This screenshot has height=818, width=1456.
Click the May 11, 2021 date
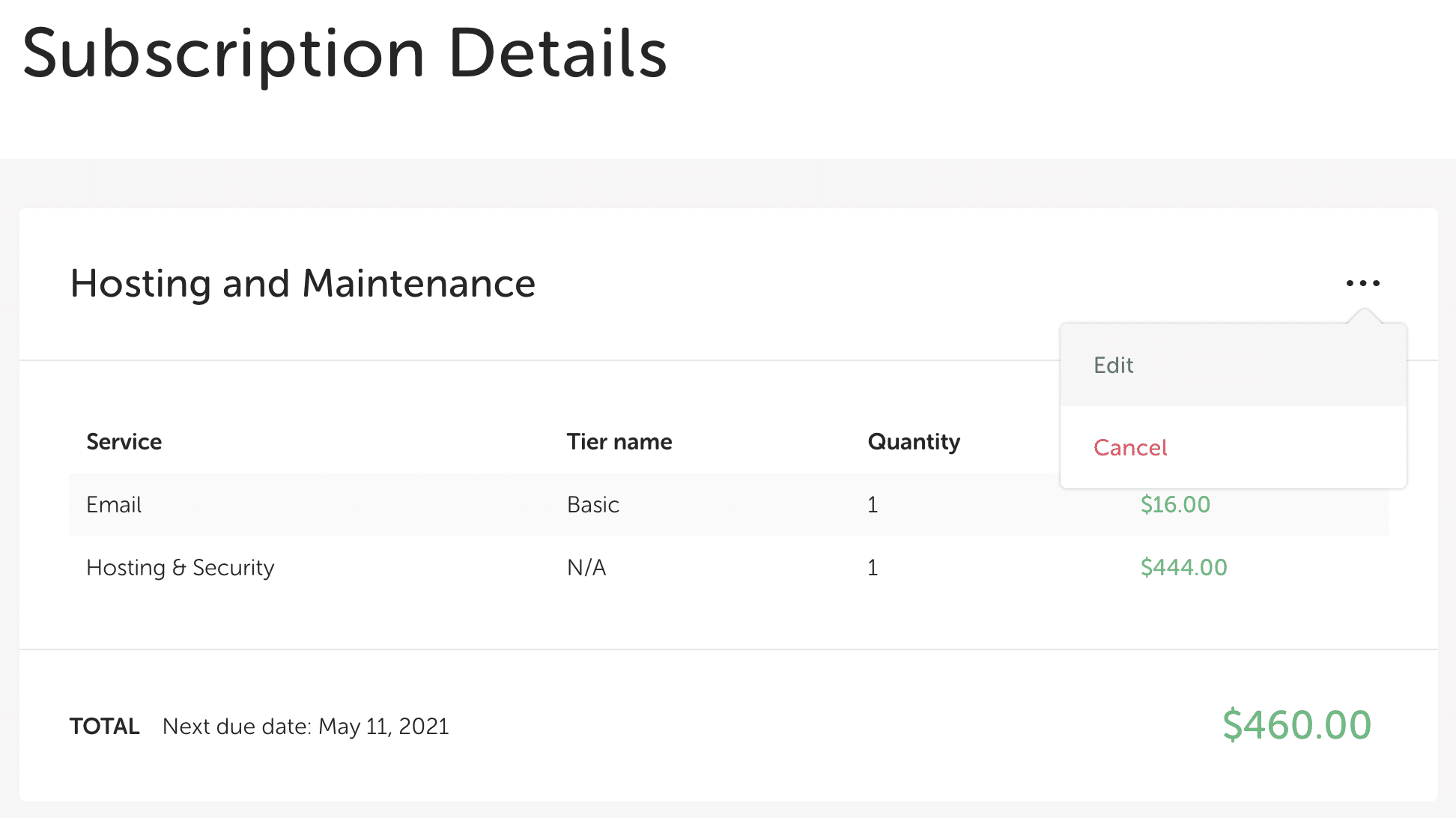tap(383, 727)
